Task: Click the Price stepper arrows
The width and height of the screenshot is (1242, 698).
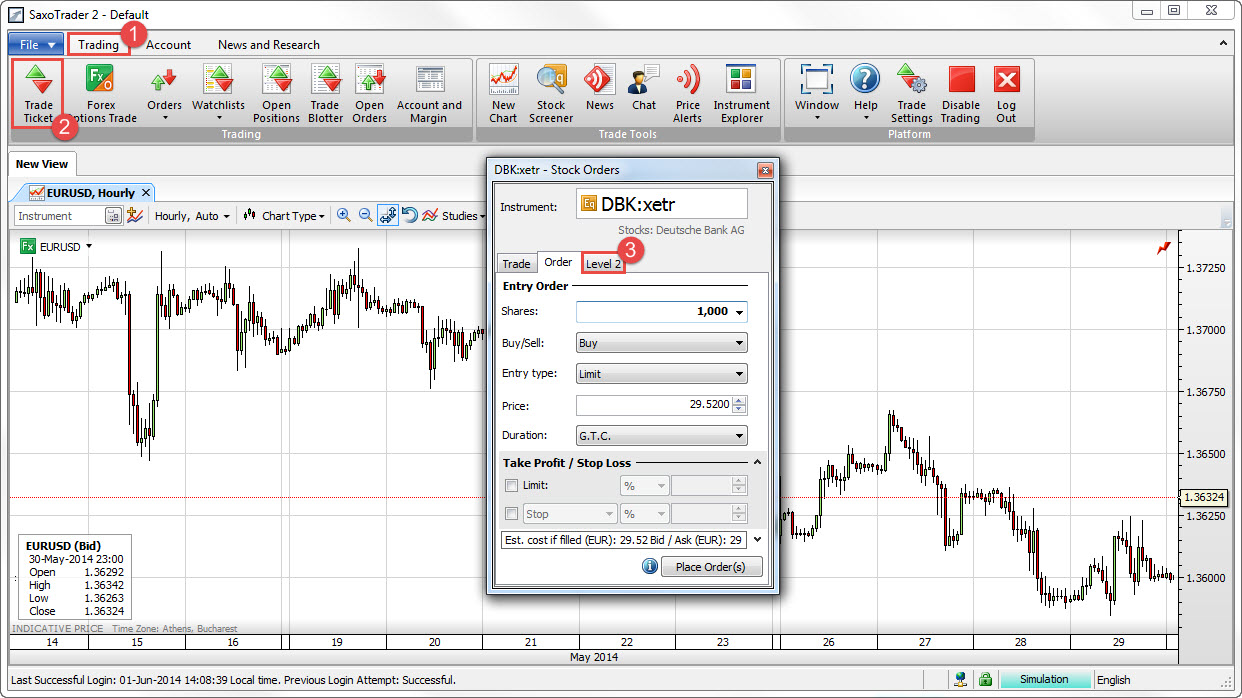Action: 740,405
